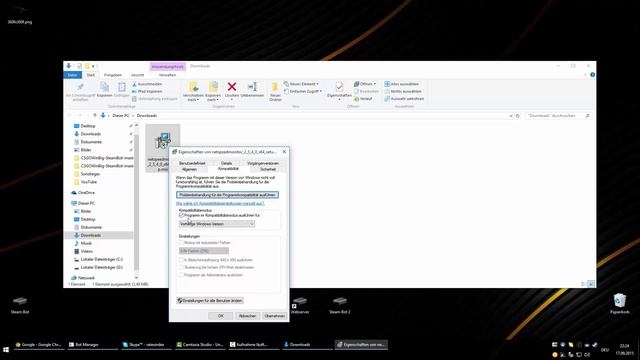640x360 pixels.
Task: Toggle Skalierung bei hohem DPI-Wert deaktivieren
Action: tap(181, 267)
